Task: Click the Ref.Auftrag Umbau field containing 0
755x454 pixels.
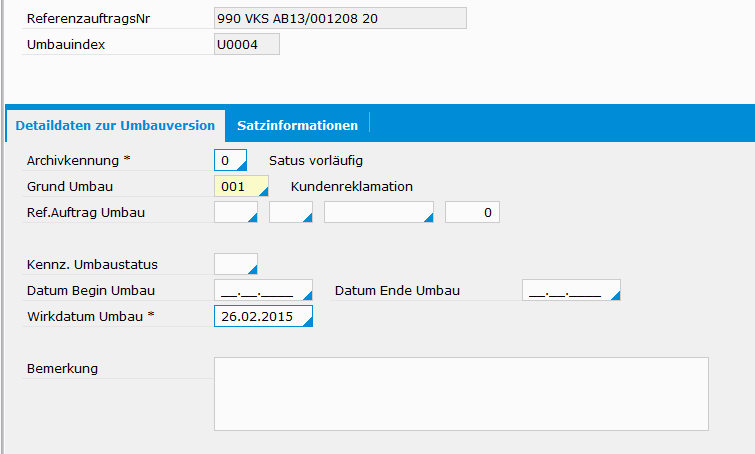Action: tap(471, 212)
